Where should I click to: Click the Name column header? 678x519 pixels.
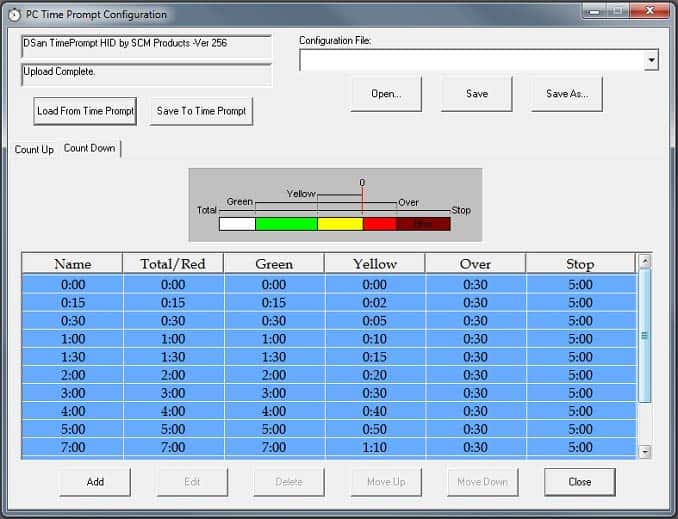[x=73, y=264]
